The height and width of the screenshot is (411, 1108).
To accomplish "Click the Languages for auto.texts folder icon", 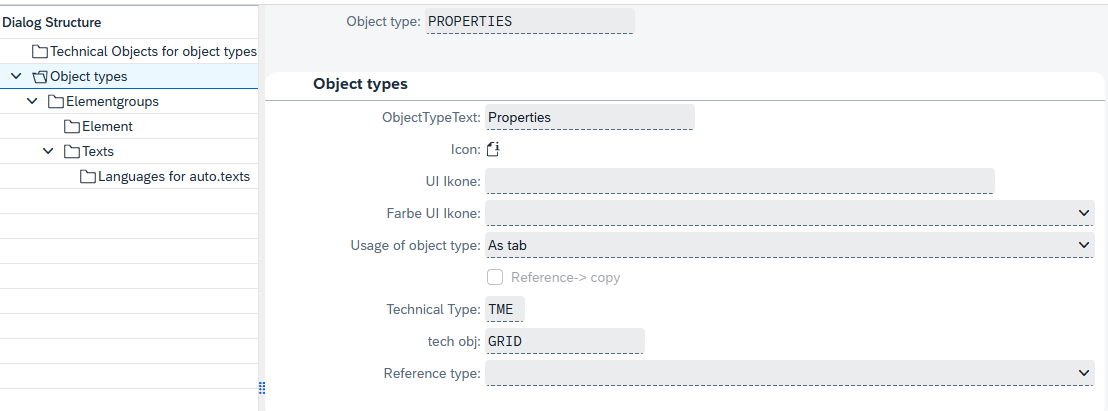I will coord(88,177).
